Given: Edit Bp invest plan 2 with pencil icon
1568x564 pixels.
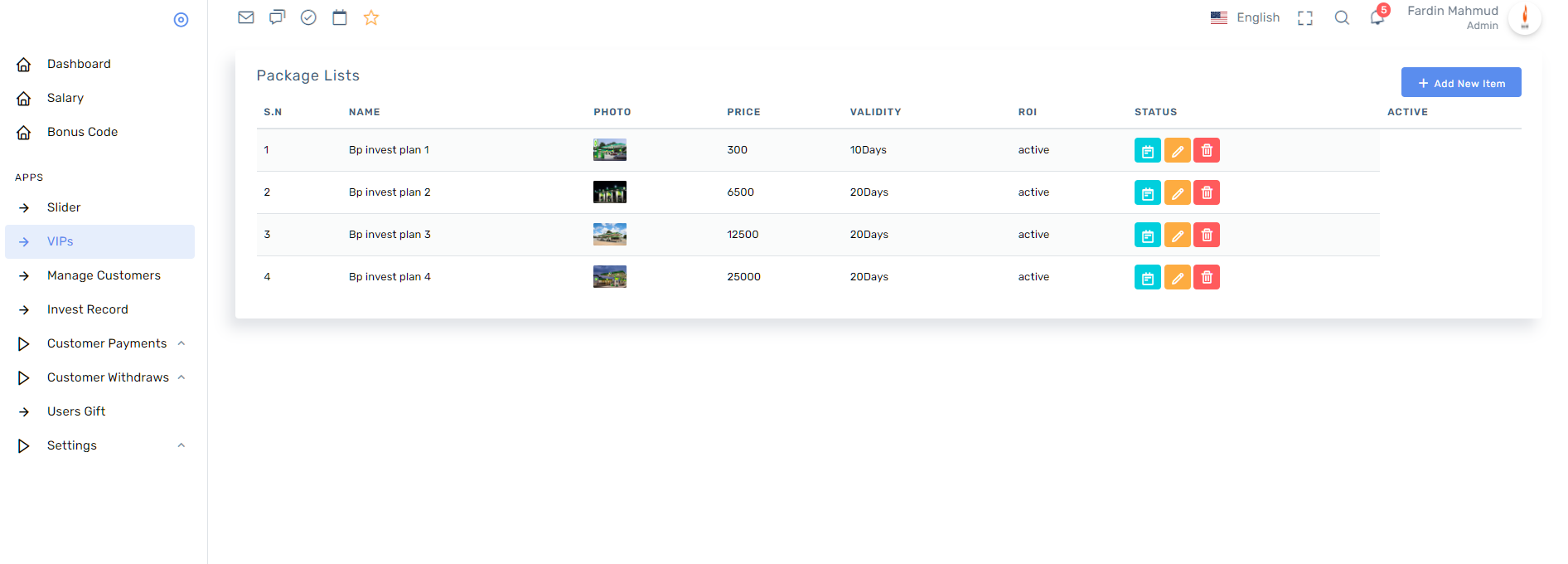Looking at the screenshot, I should tap(1177, 192).
